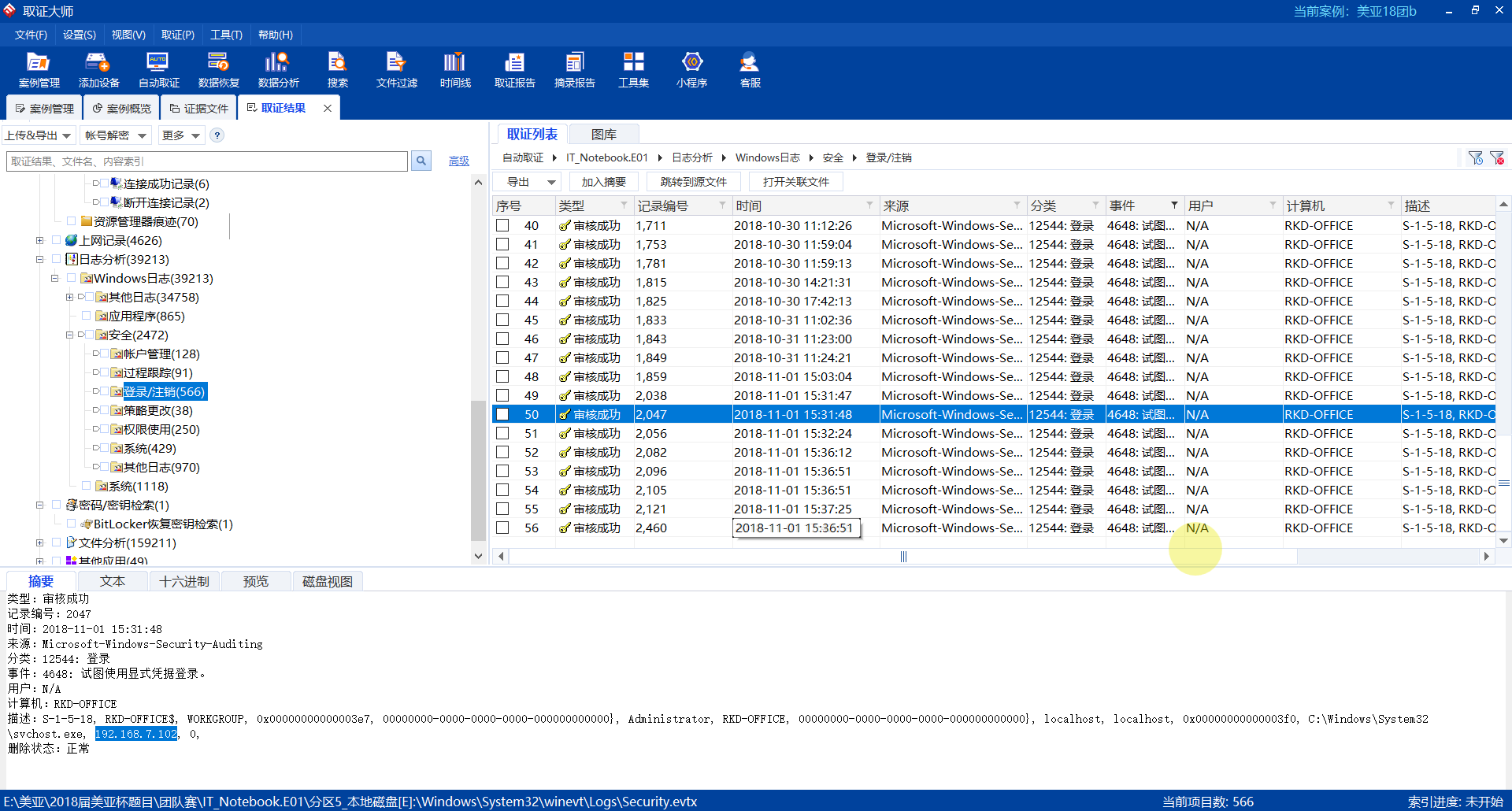This screenshot has height=811, width=1512.
Task: Open the 导出 dropdown button
Action: point(526,182)
